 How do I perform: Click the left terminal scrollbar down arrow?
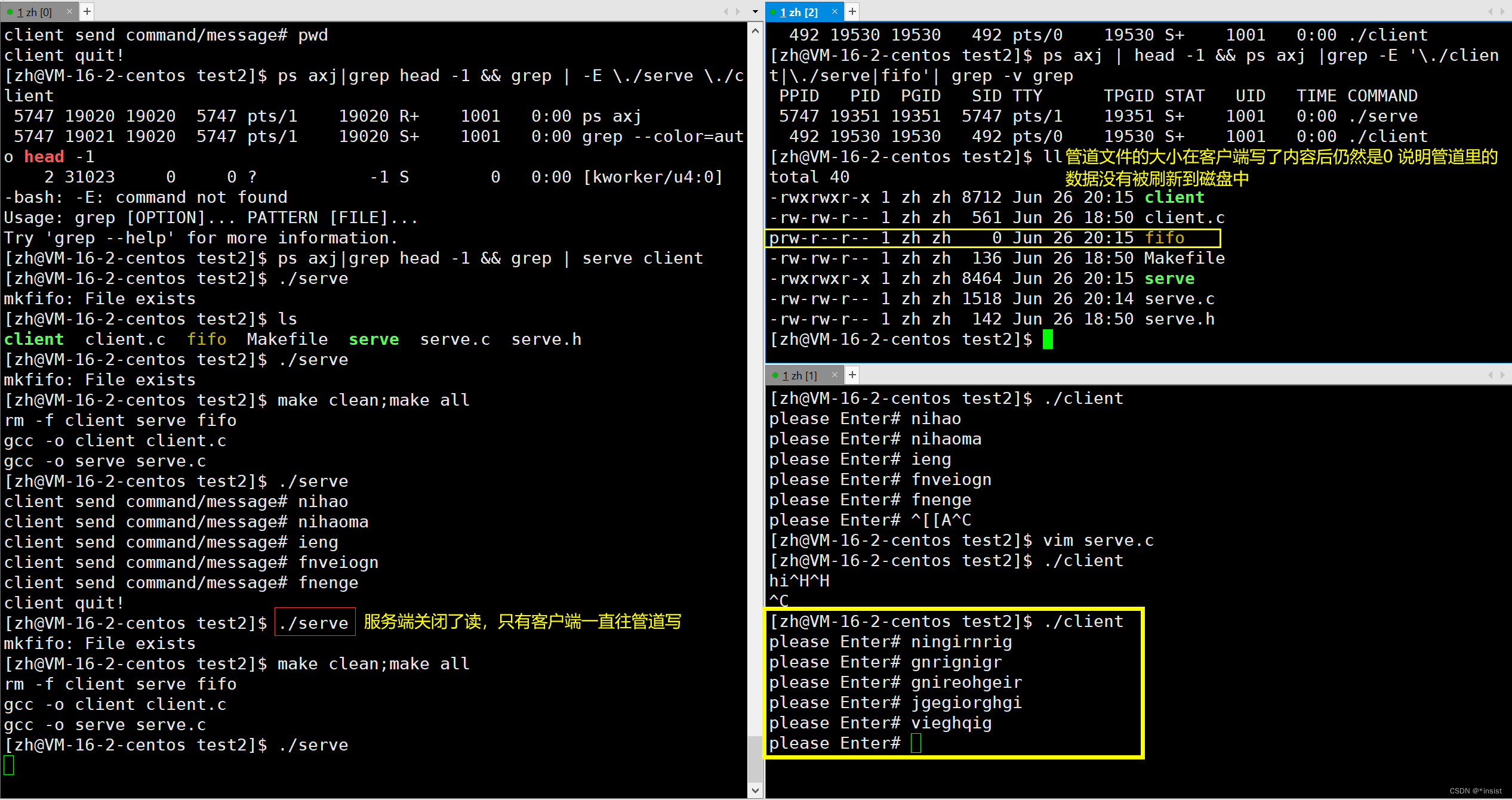[755, 790]
